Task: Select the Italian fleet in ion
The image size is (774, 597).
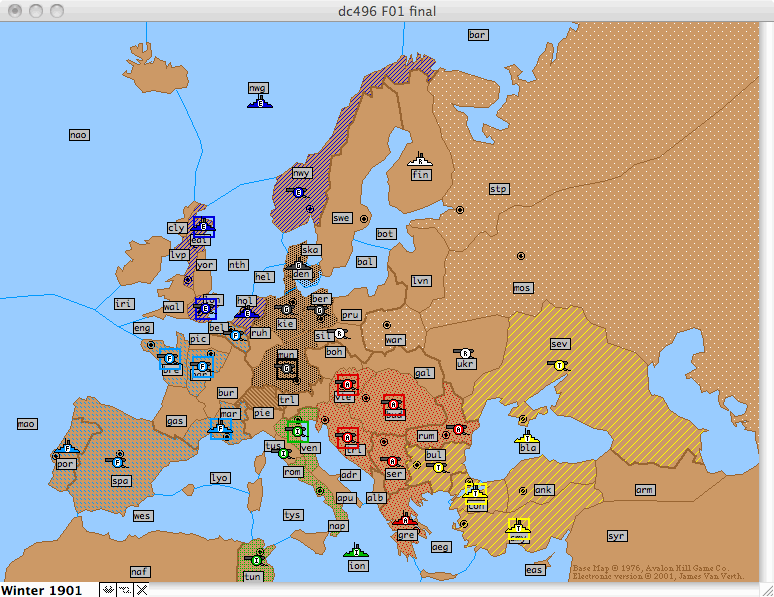Action: pos(355,550)
